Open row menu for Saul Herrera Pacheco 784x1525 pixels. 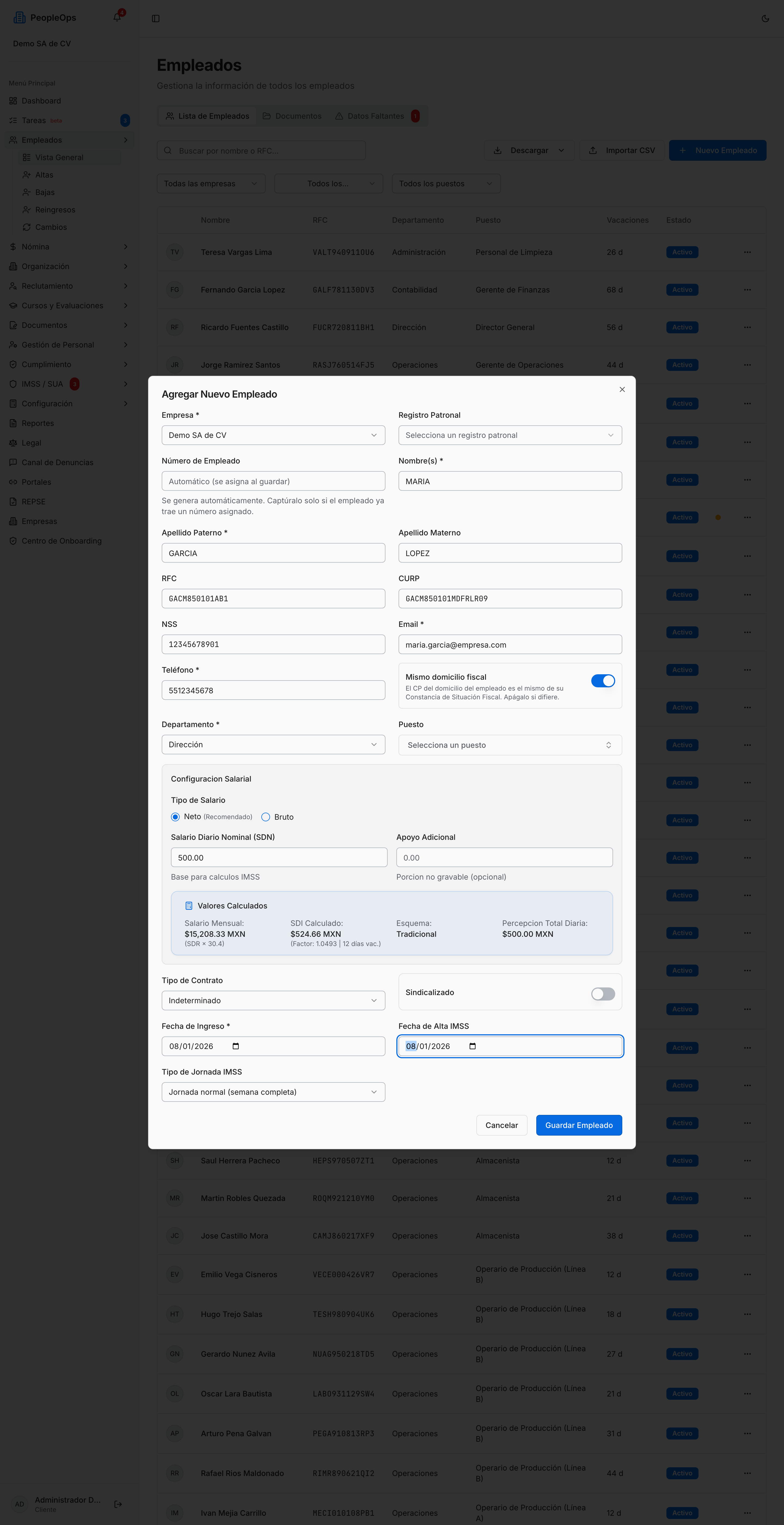point(747,1160)
